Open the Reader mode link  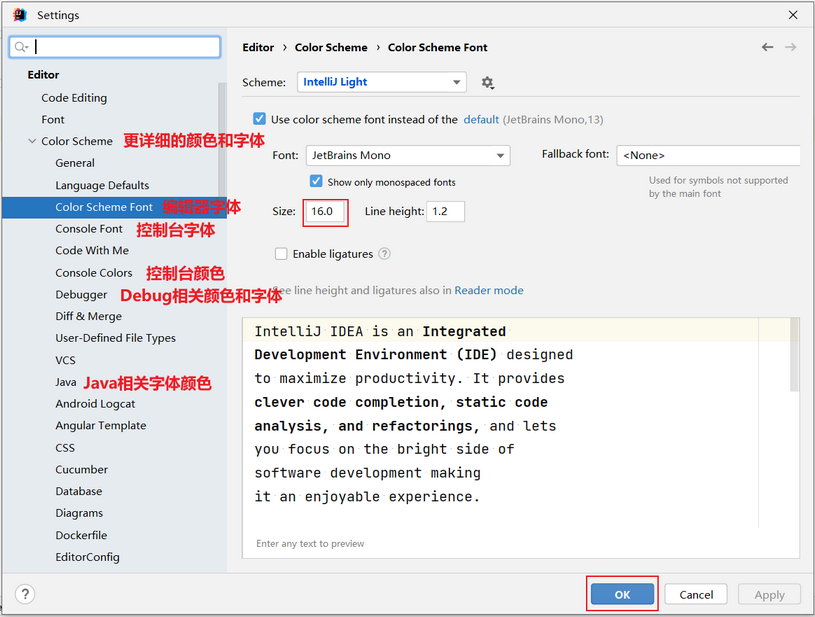coord(489,290)
